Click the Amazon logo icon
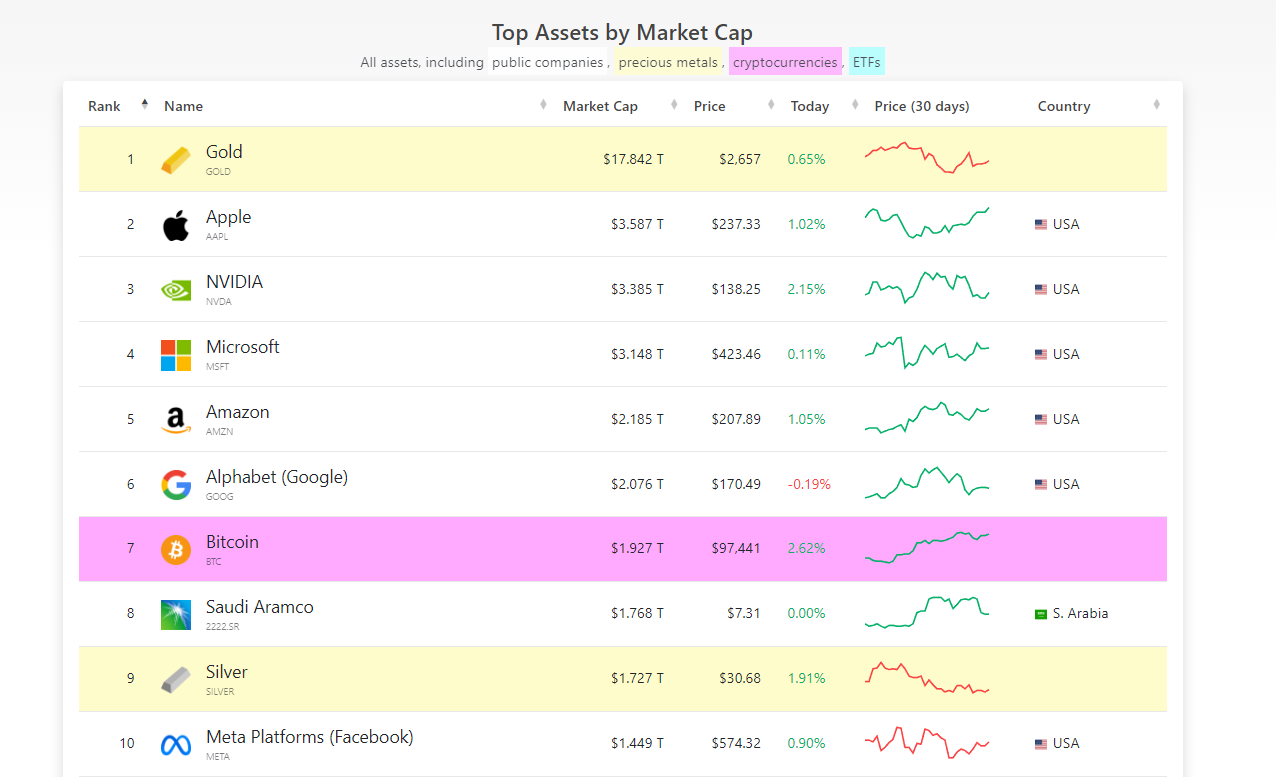Screen dimensions: 1276x777 click(175, 420)
